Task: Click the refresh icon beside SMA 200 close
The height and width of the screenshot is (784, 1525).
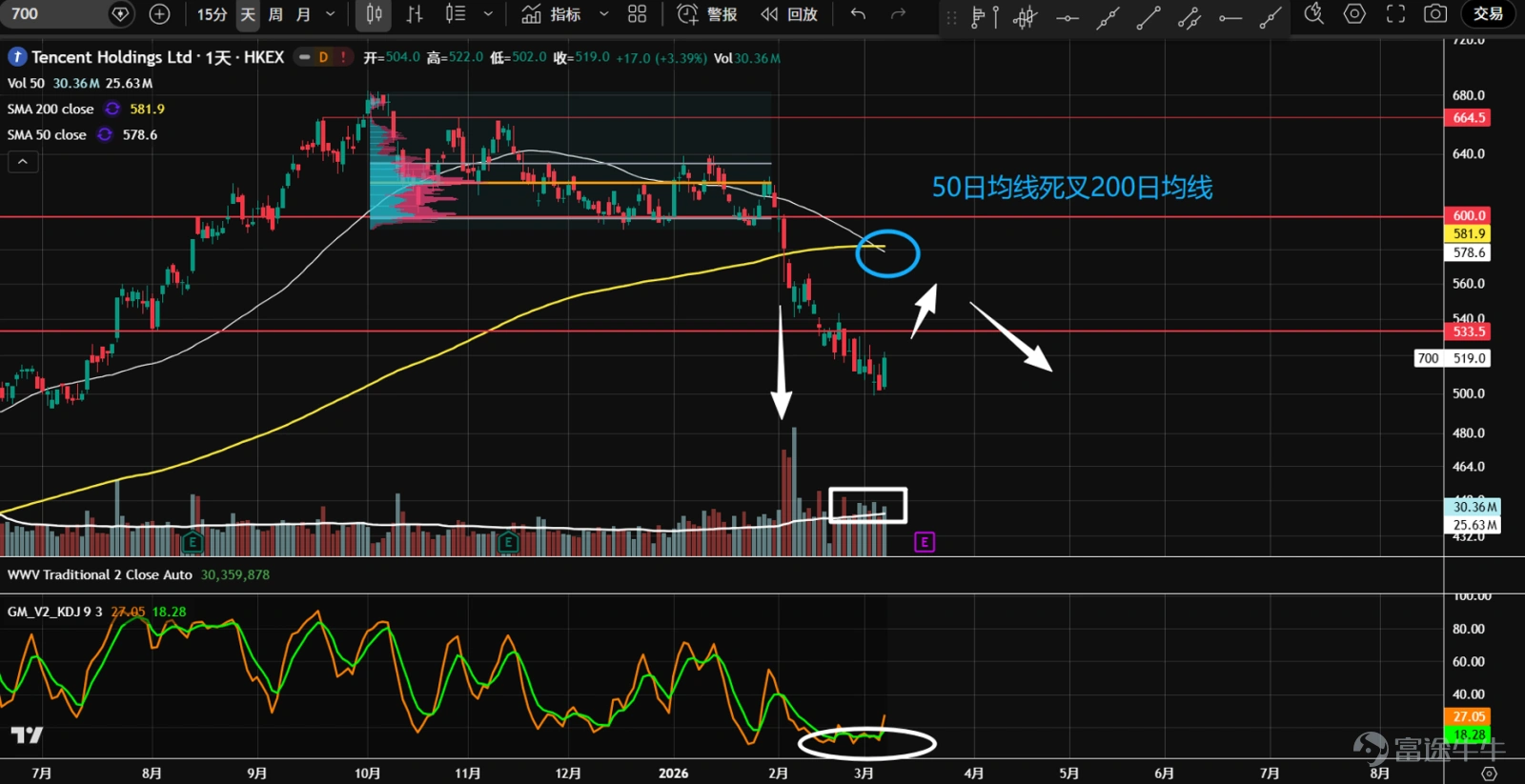Action: point(112,109)
